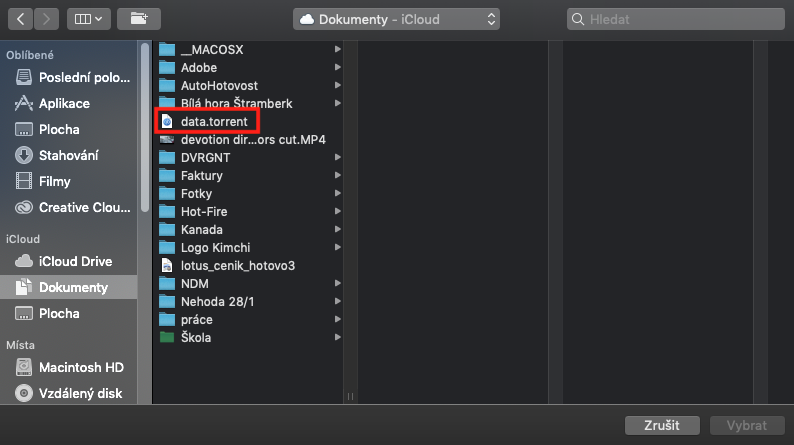Open the column view options dropdown
794x445 pixels.
[89, 19]
